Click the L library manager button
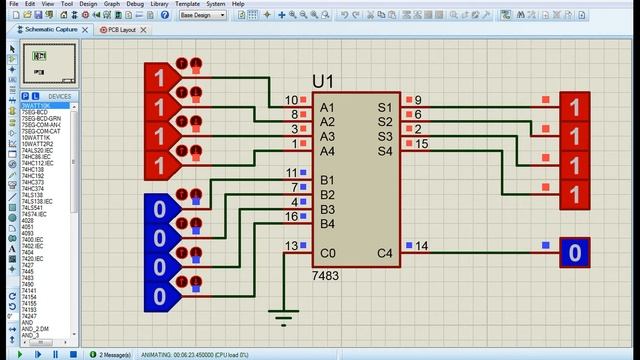This screenshot has width=640, height=360. [x=36, y=96]
